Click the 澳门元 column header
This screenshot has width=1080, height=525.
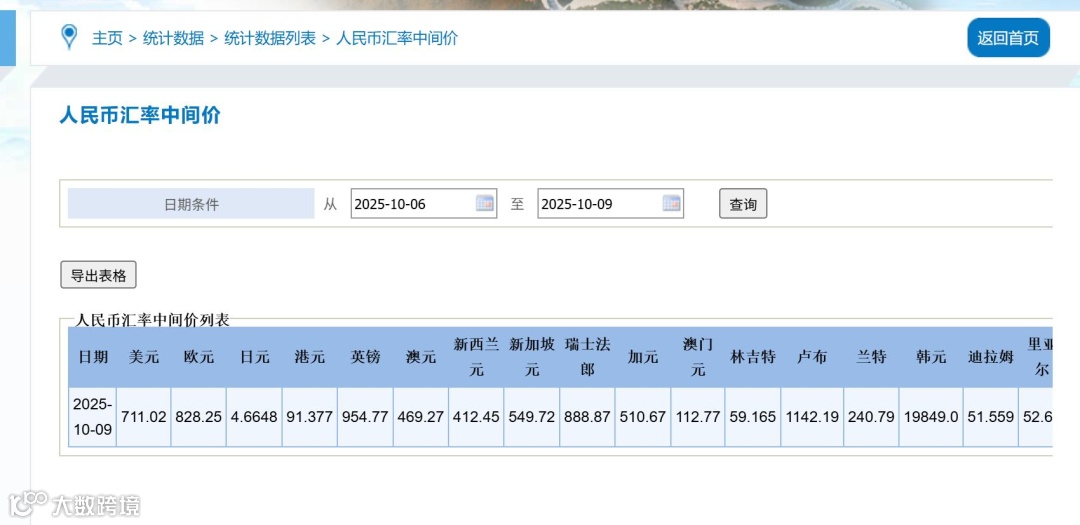(x=698, y=357)
